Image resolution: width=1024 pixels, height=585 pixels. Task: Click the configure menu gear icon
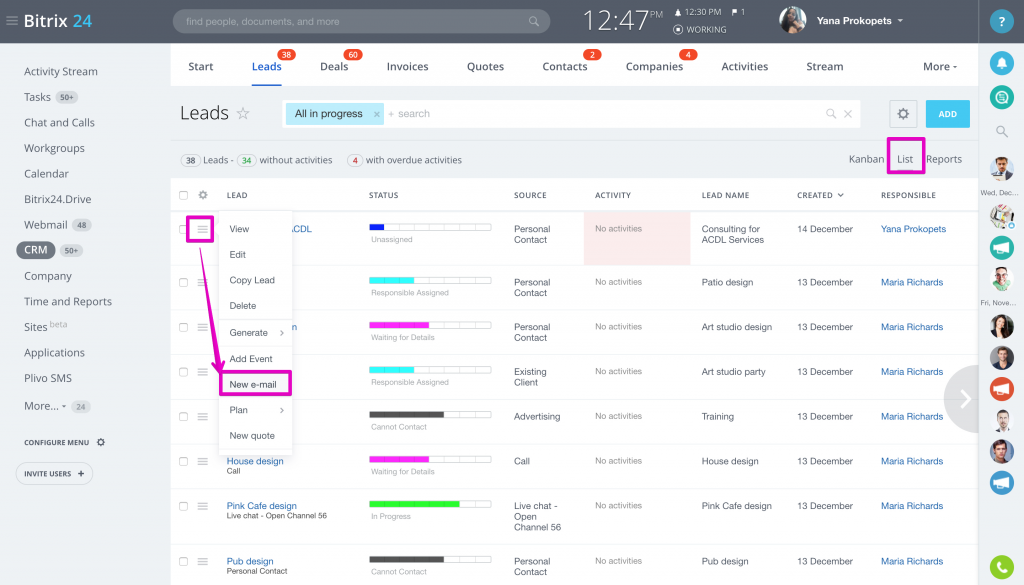click(101, 442)
